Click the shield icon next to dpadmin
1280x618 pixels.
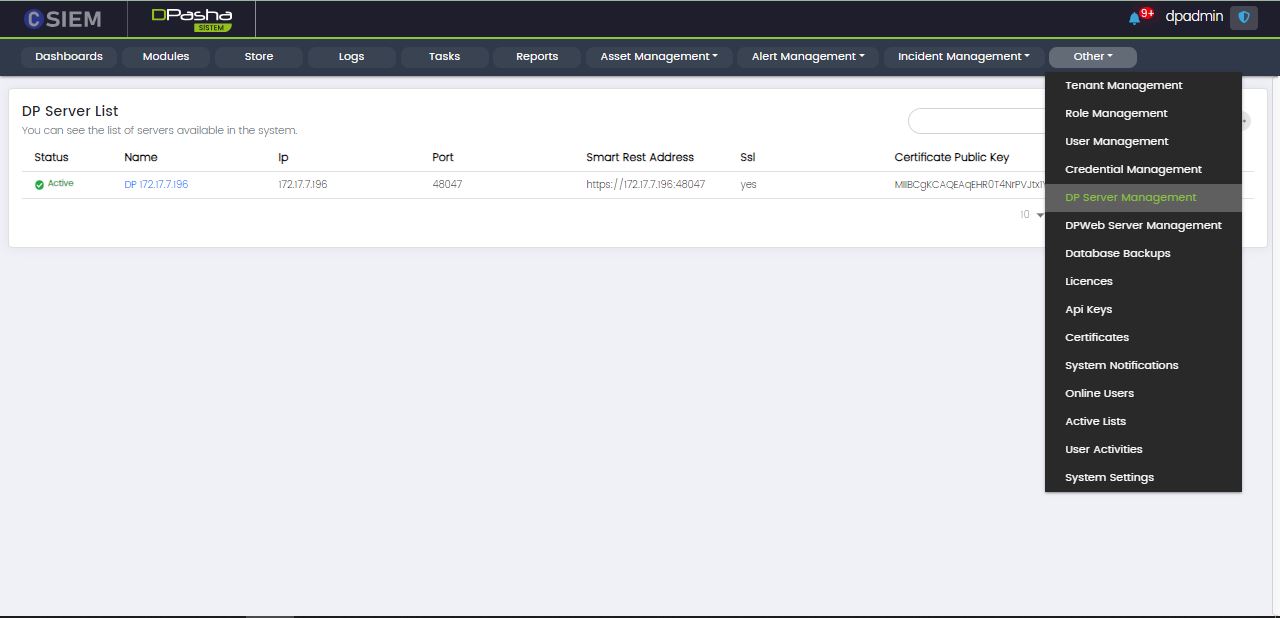coord(1243,17)
